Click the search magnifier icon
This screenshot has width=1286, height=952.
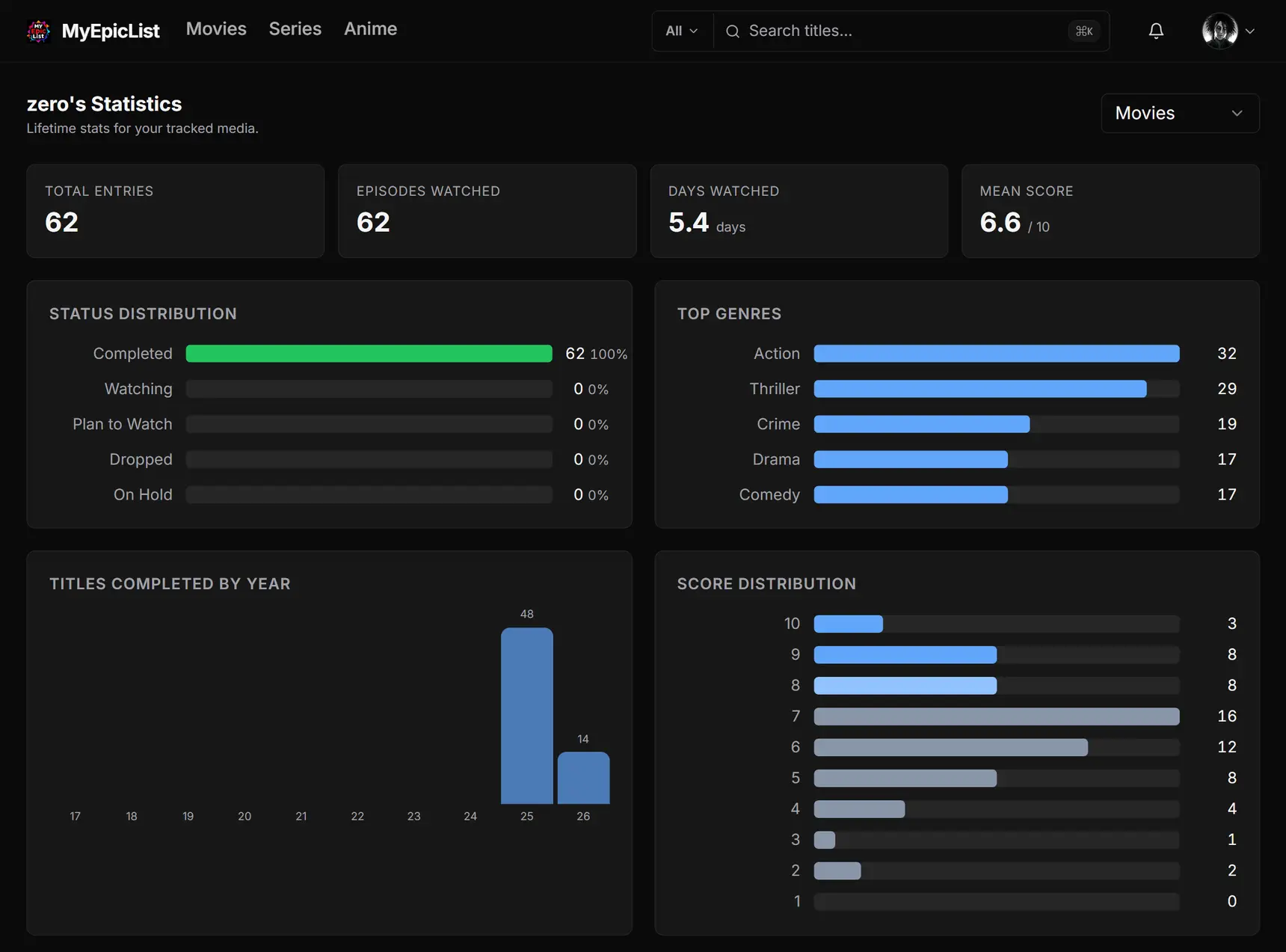coord(733,31)
